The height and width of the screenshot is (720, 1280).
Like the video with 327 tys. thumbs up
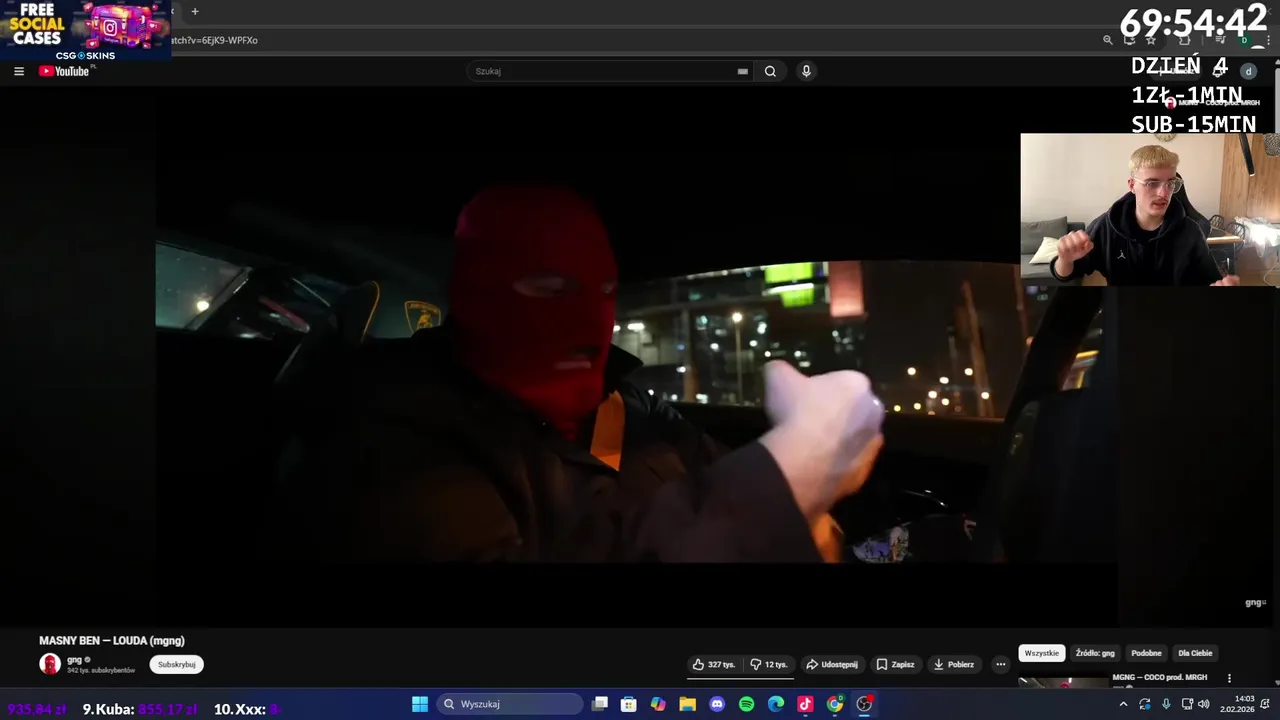click(x=713, y=664)
